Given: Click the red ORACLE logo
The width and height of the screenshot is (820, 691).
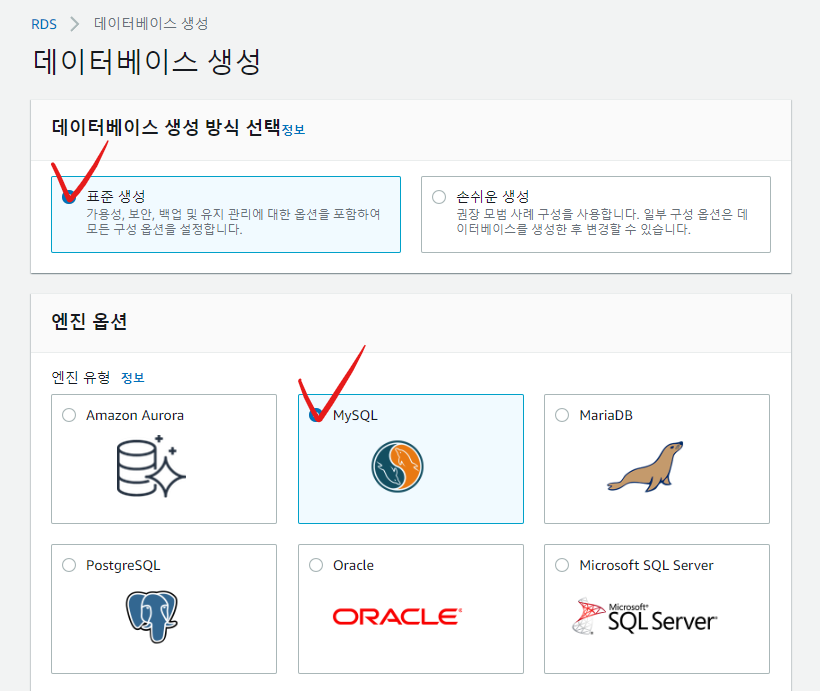Looking at the screenshot, I should (397, 617).
